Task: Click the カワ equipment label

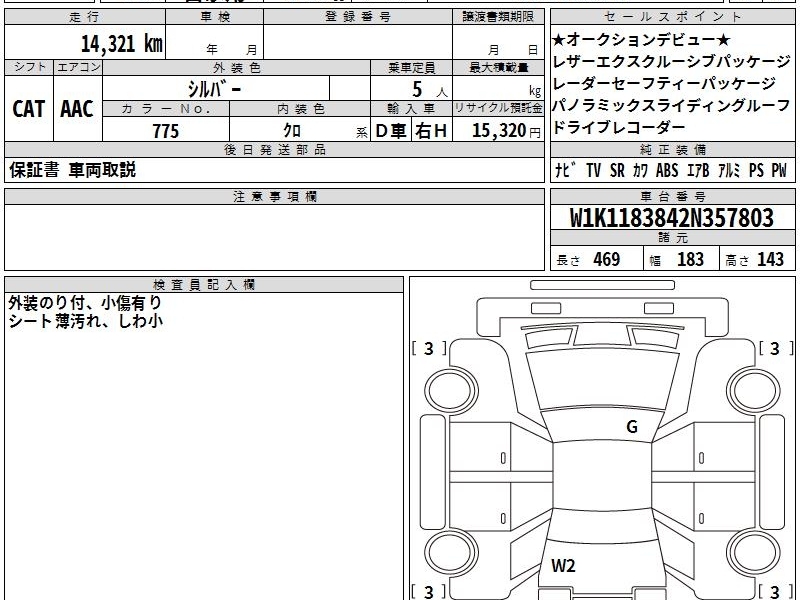Action: click(x=640, y=170)
